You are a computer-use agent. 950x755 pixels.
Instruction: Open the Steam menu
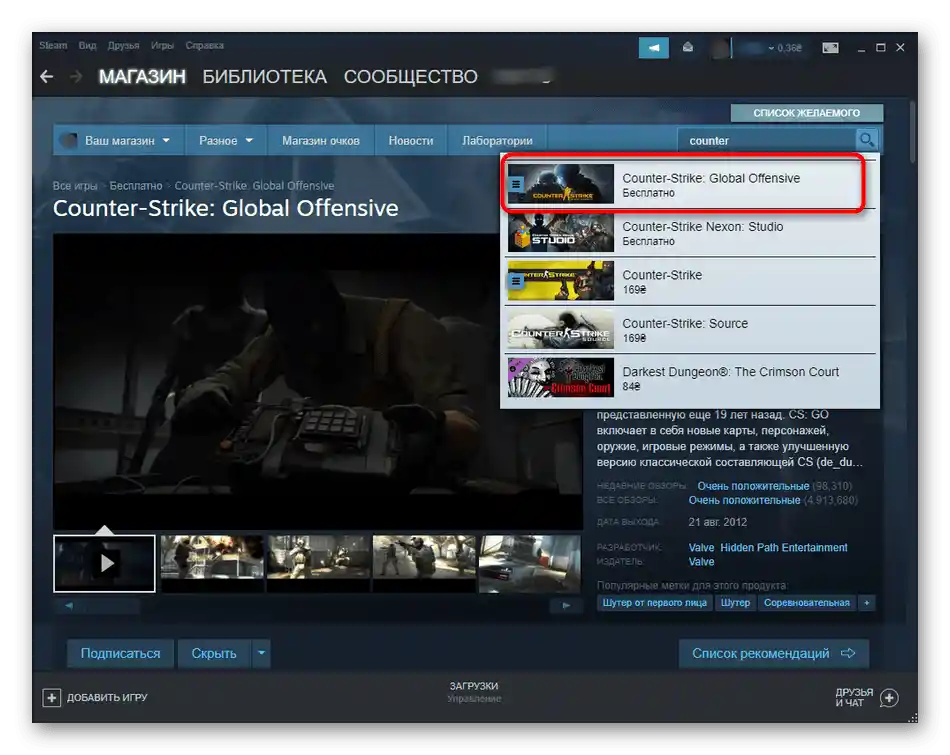pos(53,45)
